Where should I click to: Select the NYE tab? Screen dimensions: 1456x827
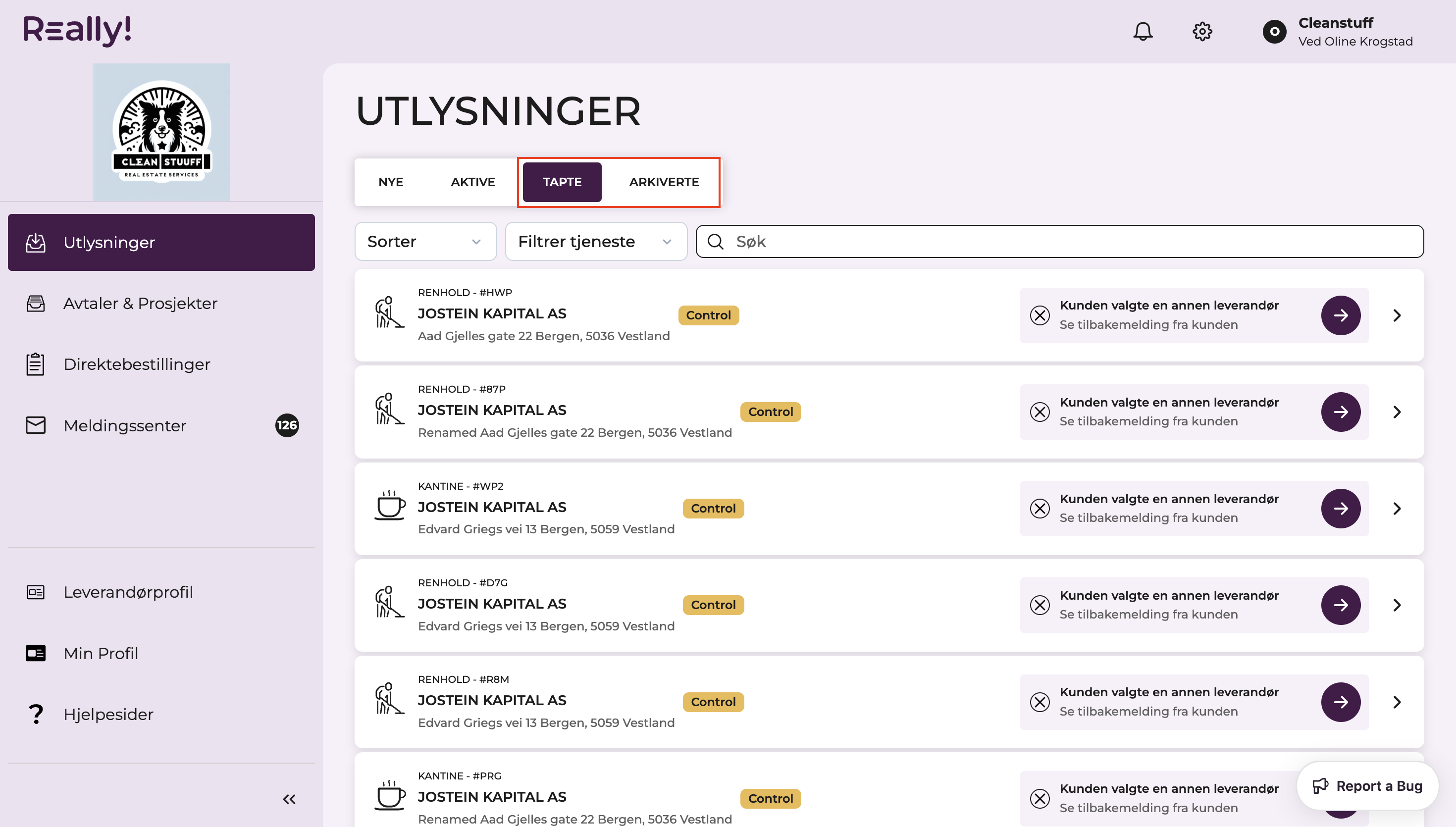pos(391,182)
